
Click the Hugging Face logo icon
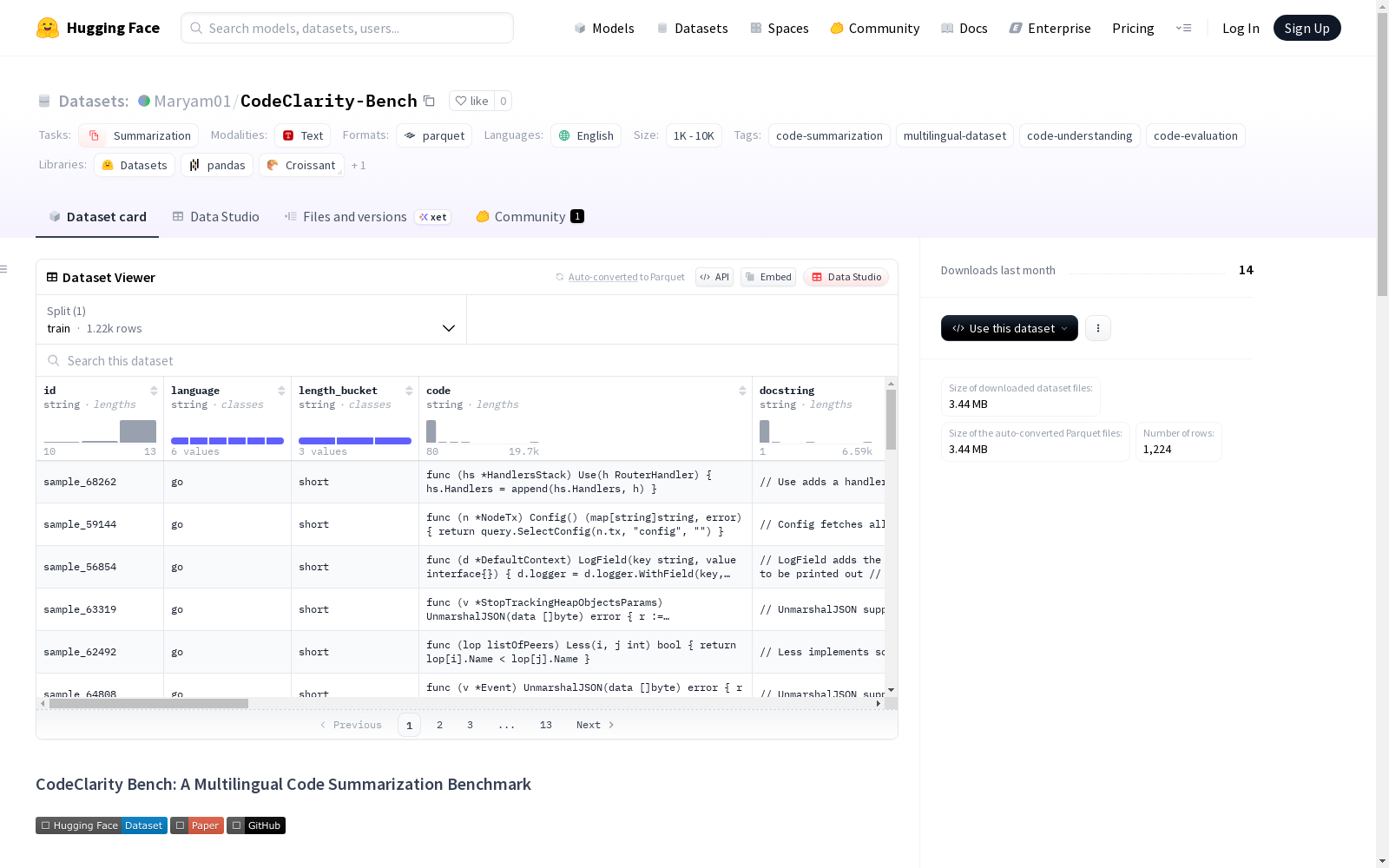click(x=48, y=28)
